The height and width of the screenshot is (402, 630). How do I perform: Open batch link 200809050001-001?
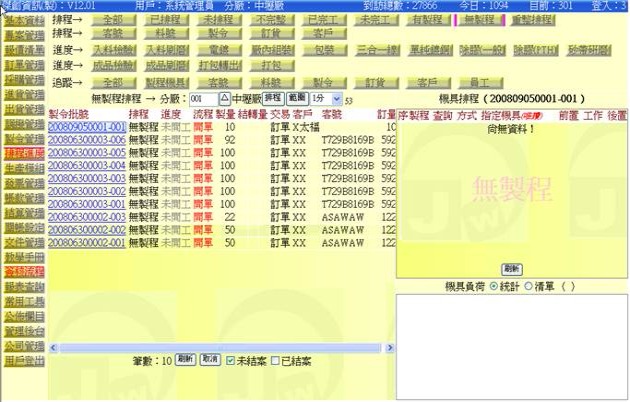(87, 128)
